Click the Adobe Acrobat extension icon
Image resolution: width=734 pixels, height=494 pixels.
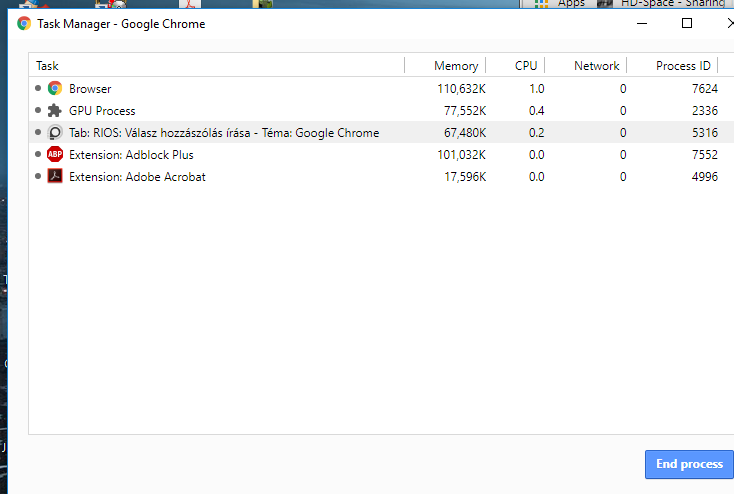coord(55,177)
